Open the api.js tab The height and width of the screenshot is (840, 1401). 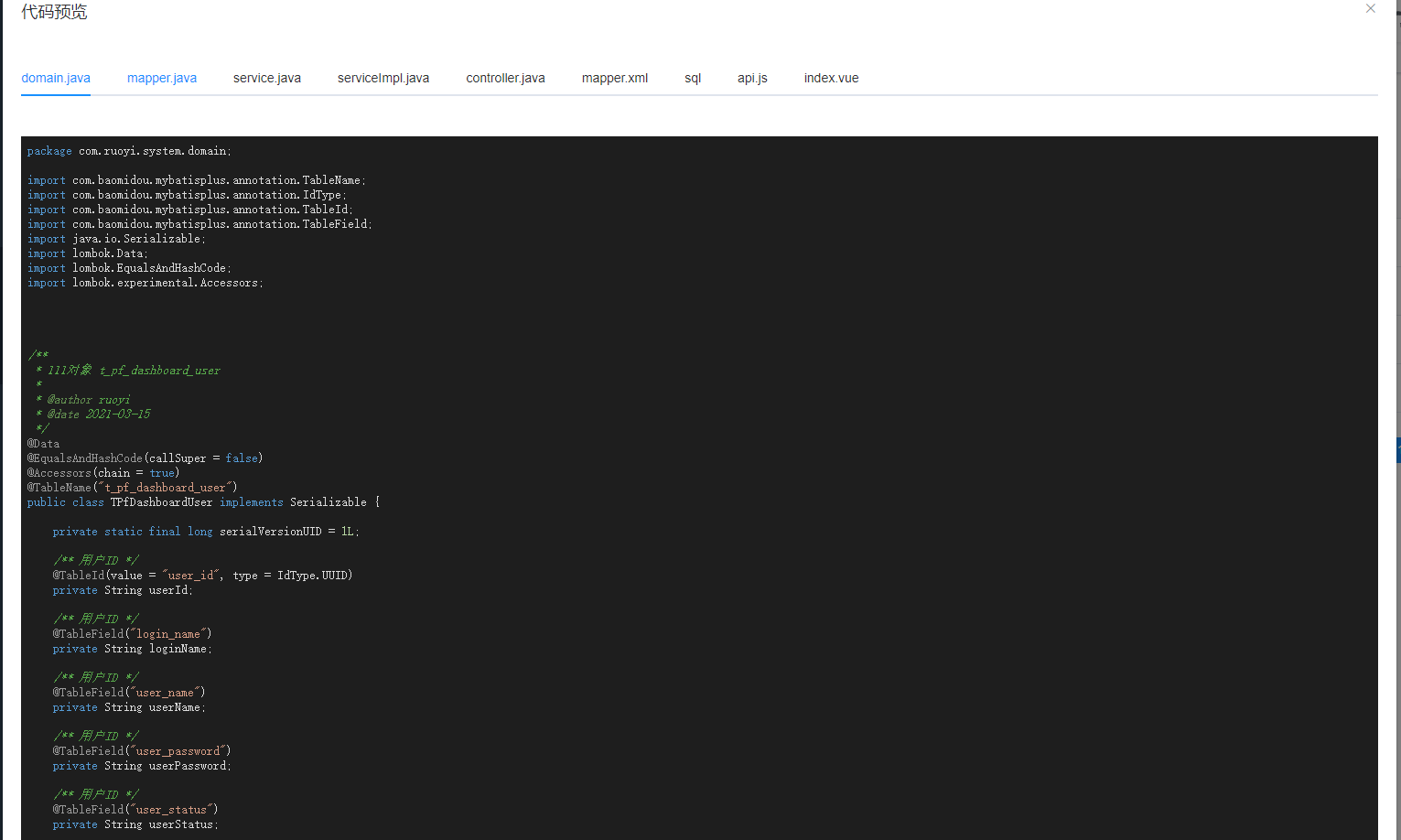pyautogui.click(x=752, y=78)
